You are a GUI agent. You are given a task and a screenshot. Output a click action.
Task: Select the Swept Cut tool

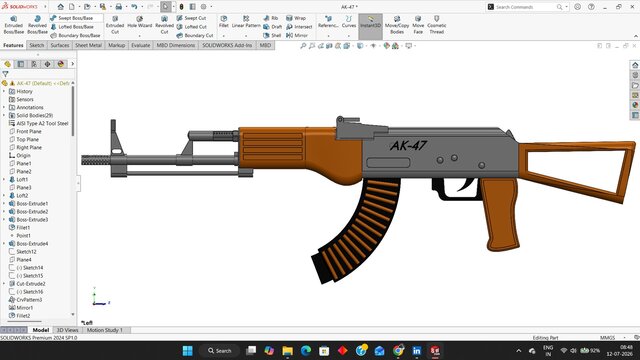(191, 18)
